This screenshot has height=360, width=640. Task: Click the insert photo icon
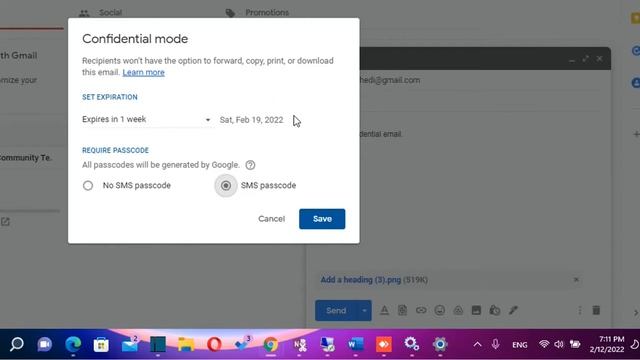(476, 311)
